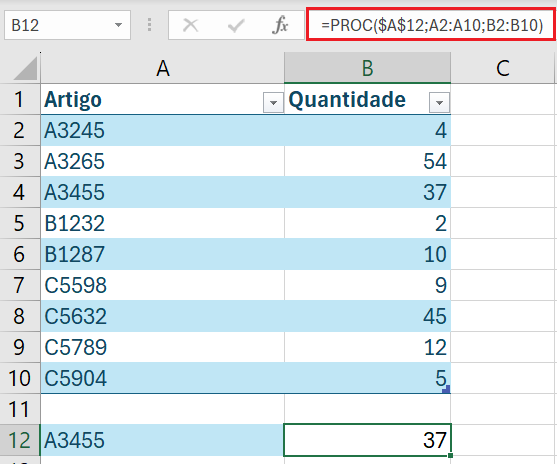Select column C header

503,68
